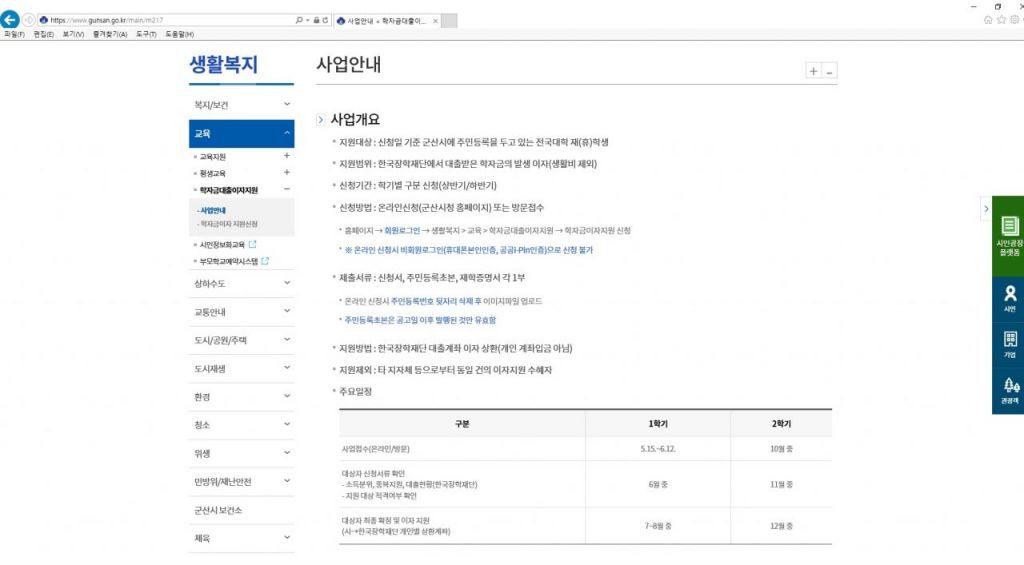The image size is (1024, 565).
Task: Open the 즐겨찾기(A) browser menu
Action: pos(109,34)
